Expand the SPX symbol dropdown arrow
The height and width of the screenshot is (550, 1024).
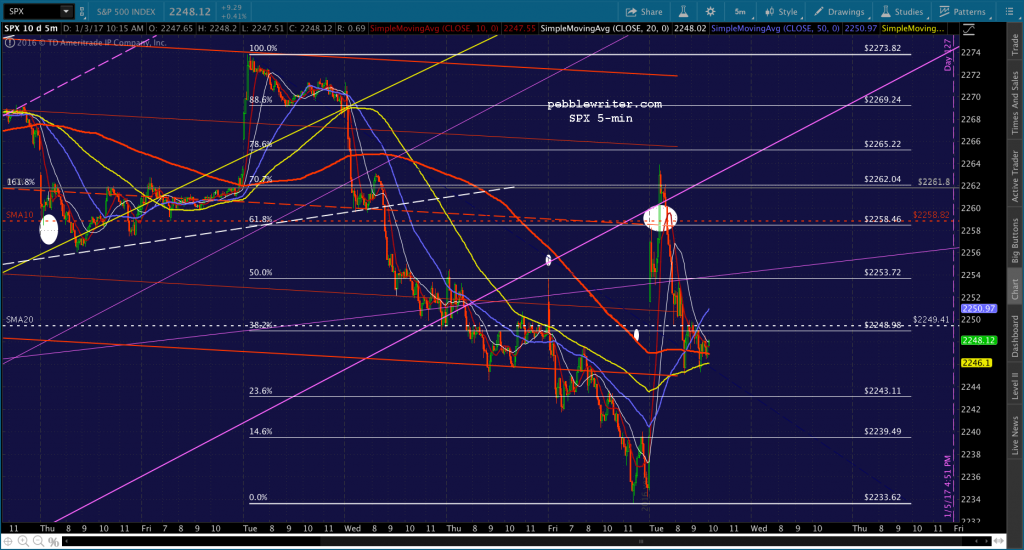tap(66, 11)
